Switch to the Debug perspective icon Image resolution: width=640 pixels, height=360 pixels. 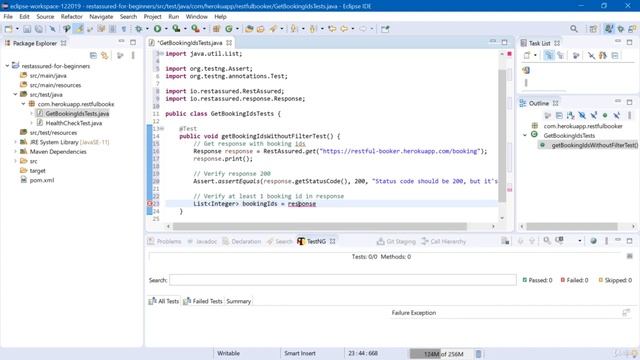(x=621, y=29)
